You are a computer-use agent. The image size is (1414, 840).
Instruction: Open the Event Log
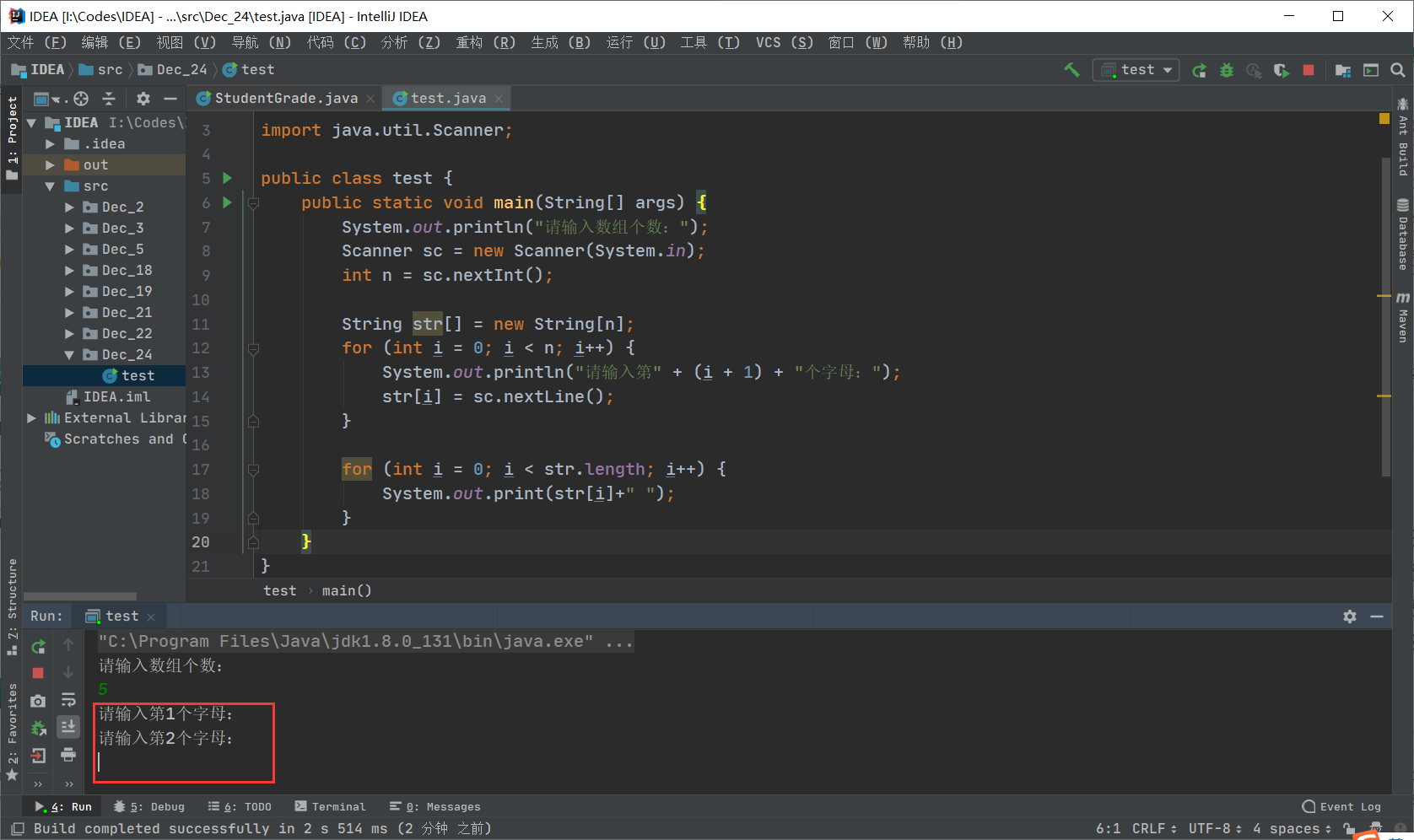1341,807
